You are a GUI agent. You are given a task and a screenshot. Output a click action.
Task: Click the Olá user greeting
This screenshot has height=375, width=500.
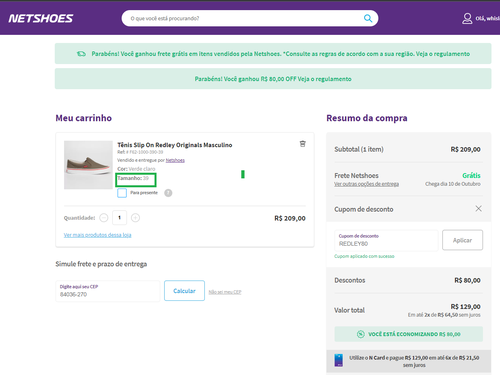pos(487,19)
